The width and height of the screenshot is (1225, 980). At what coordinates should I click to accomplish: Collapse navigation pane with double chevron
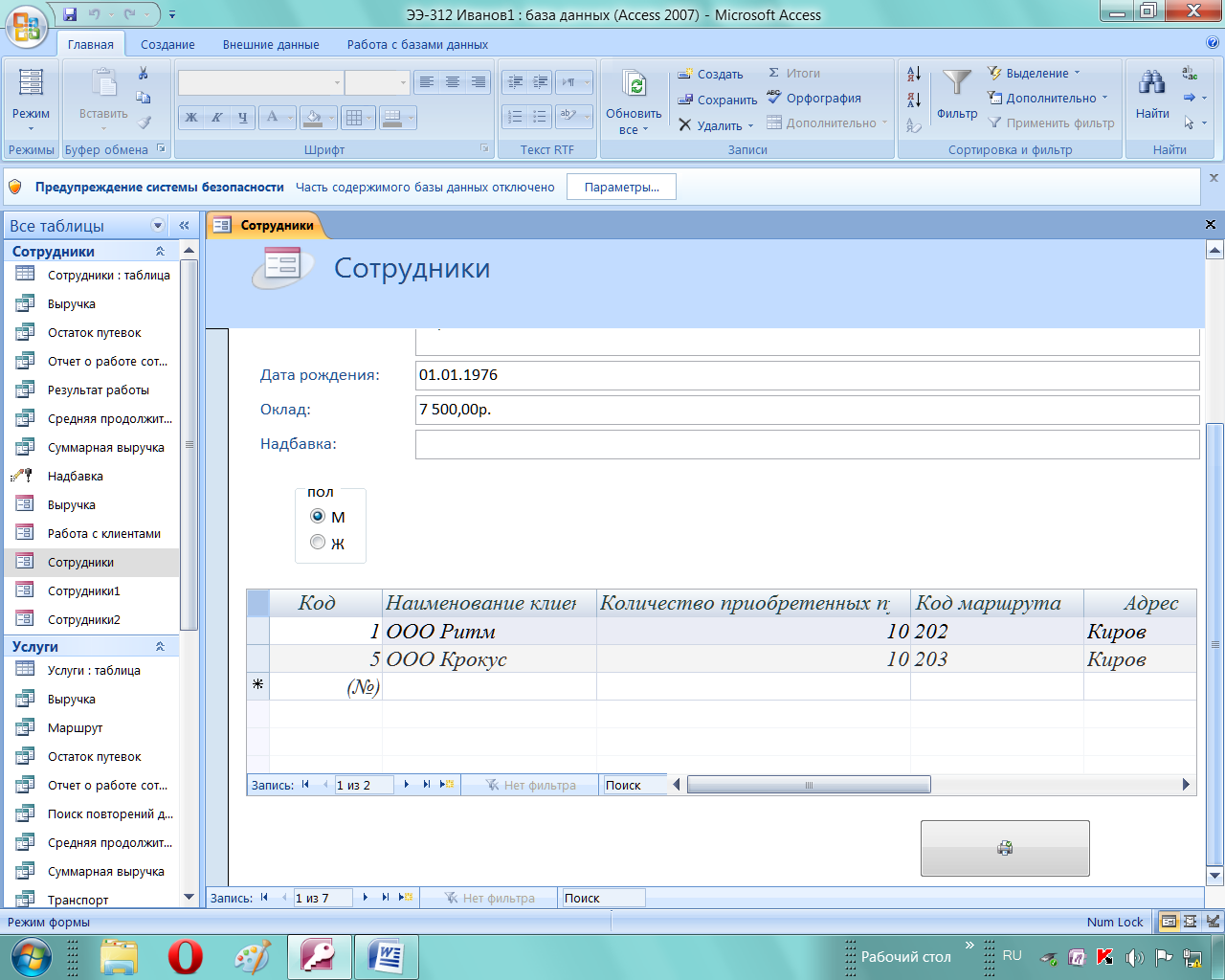[x=184, y=225]
